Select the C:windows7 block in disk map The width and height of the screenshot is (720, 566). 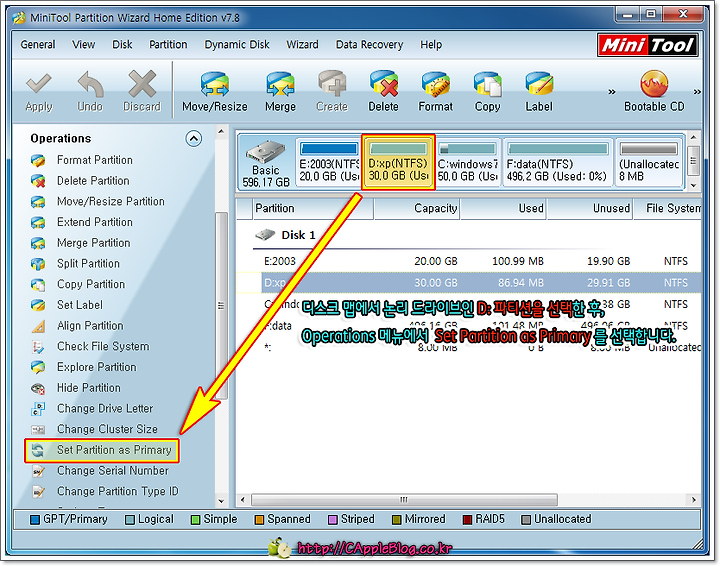[x=467, y=162]
